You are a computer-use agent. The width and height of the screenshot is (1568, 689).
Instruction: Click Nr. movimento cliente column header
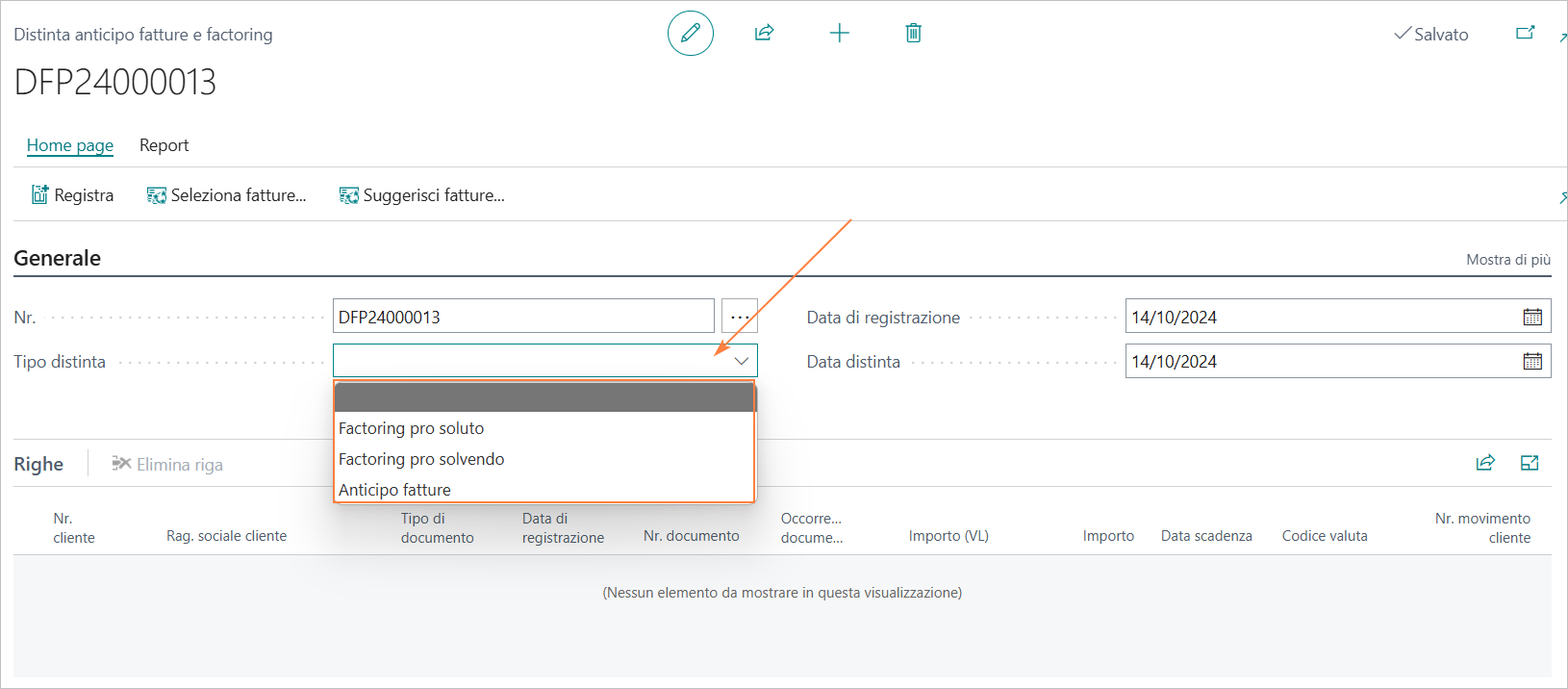click(x=1482, y=527)
